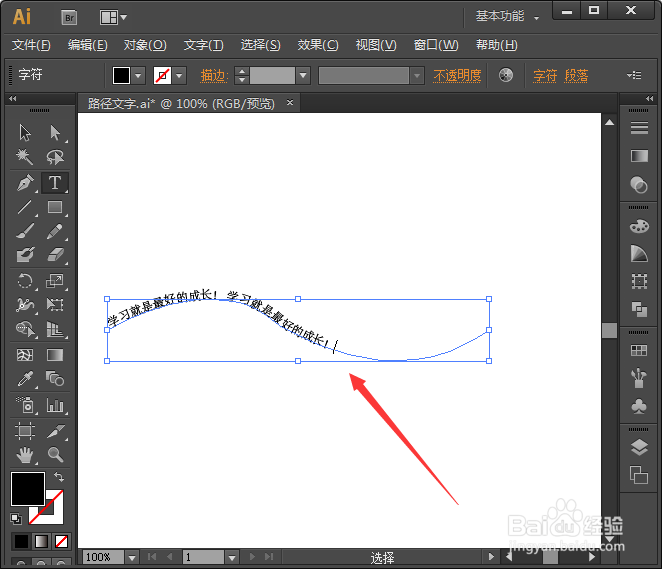Open the Layers panel icon
The image size is (662, 569).
639,448
